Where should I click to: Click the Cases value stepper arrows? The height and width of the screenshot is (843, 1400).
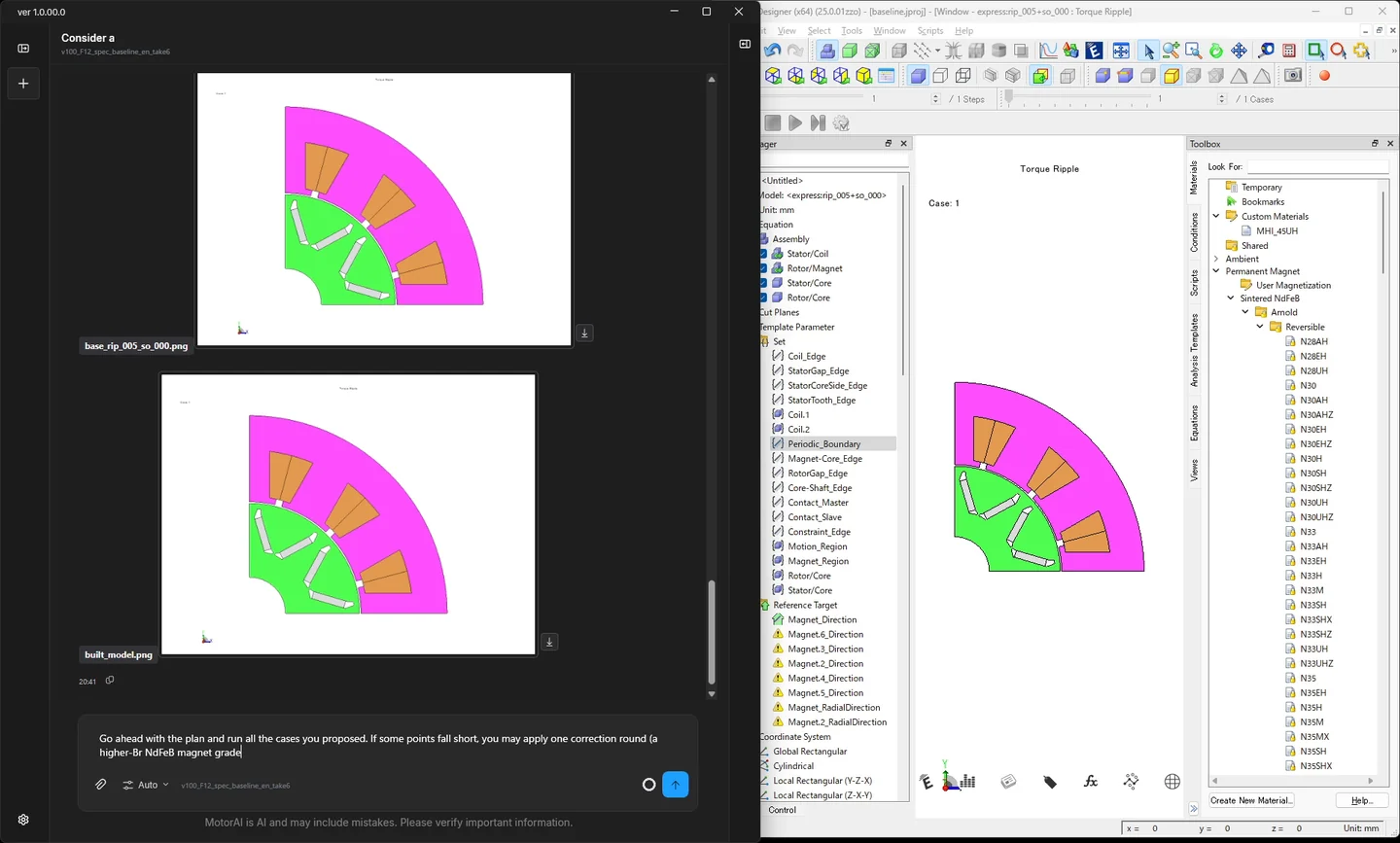[1222, 99]
